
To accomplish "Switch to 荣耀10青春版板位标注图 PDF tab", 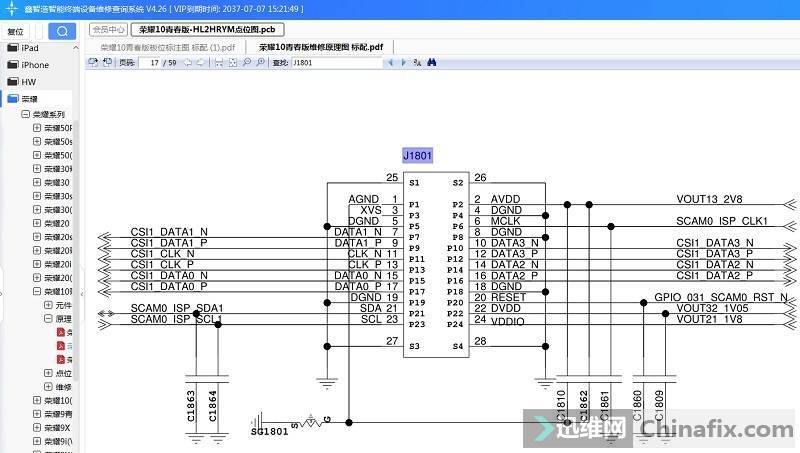I will (168, 47).
